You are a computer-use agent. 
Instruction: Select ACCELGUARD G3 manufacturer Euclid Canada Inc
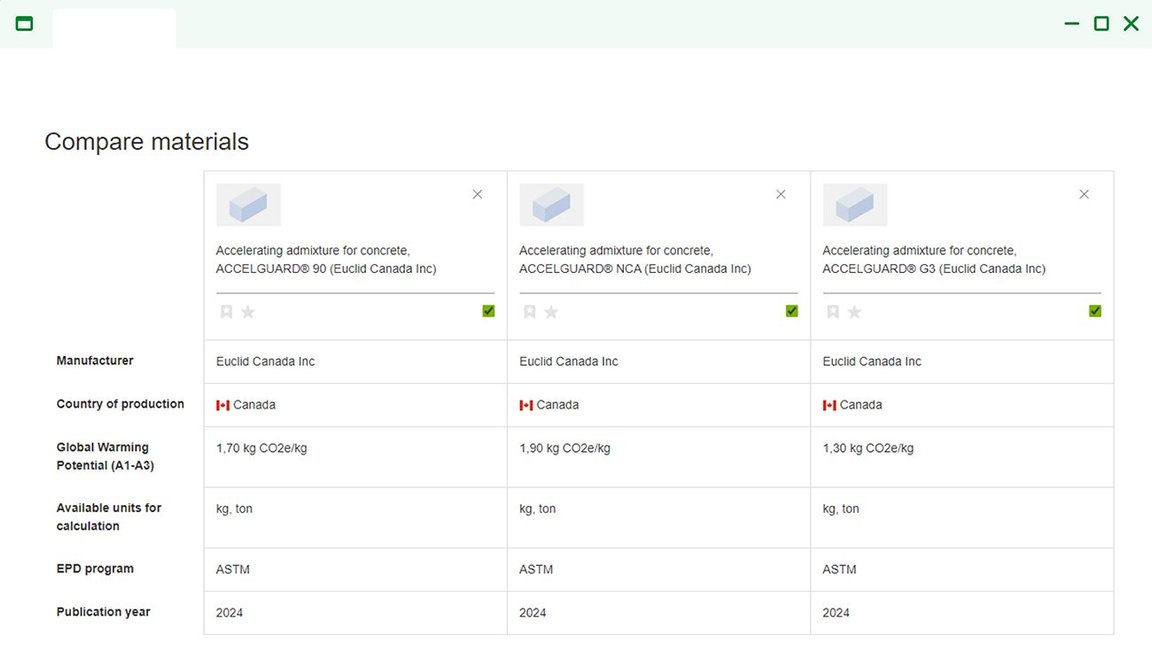point(872,362)
